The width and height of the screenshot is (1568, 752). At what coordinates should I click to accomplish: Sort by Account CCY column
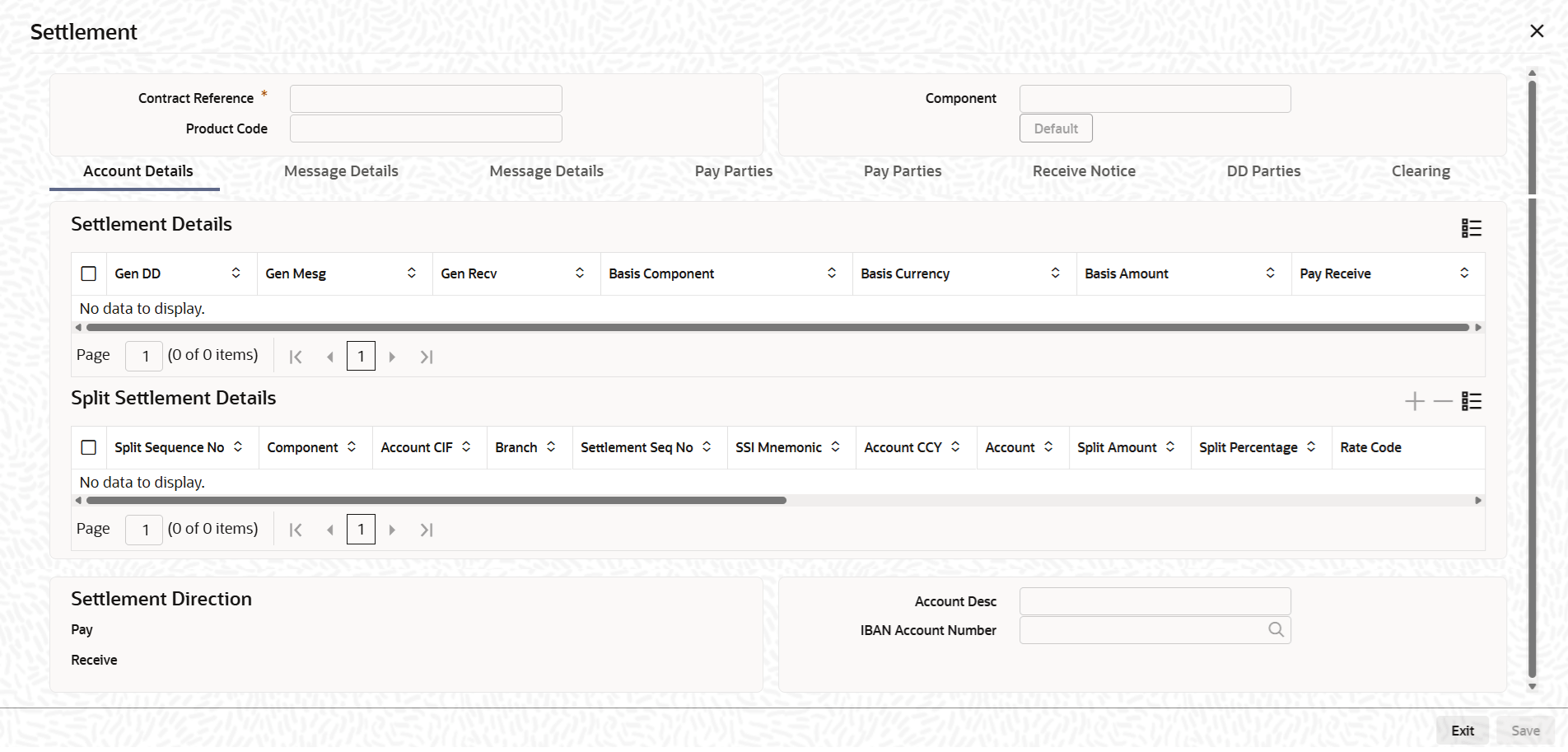tap(955, 446)
